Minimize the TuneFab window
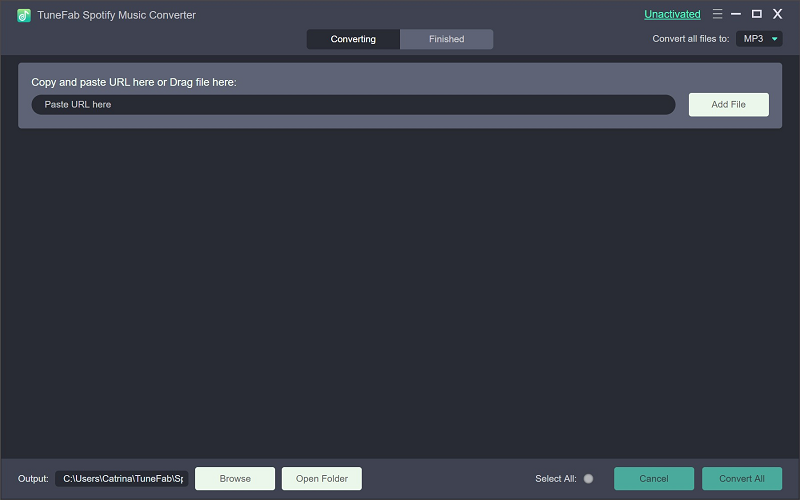 [x=737, y=14]
